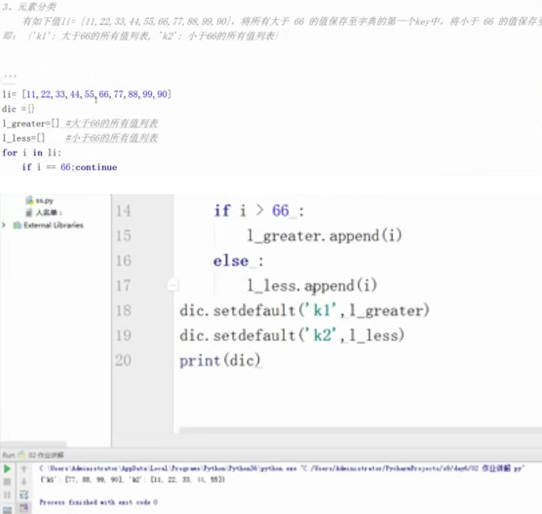The height and width of the screenshot is (514, 542).
Task: Click the bottom-left icon under Pause in Run panel
Action: (x=7, y=510)
